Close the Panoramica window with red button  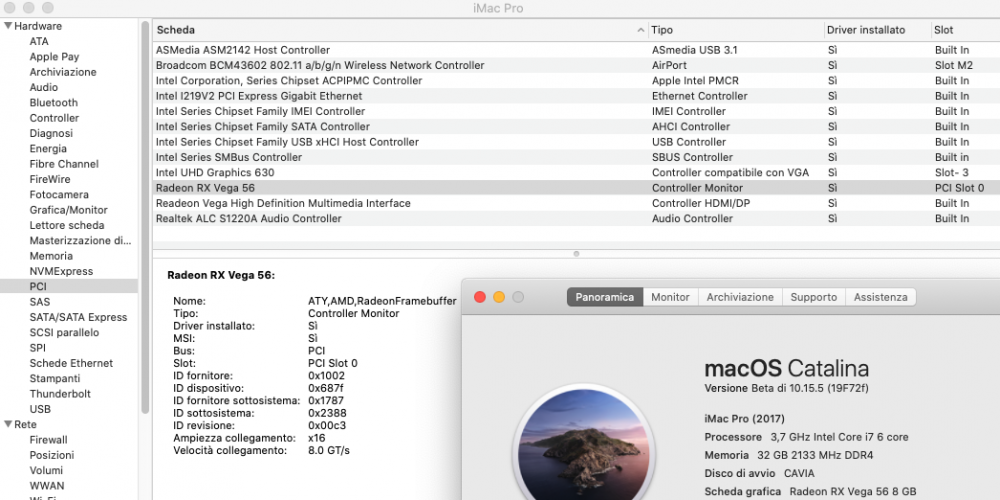point(480,297)
